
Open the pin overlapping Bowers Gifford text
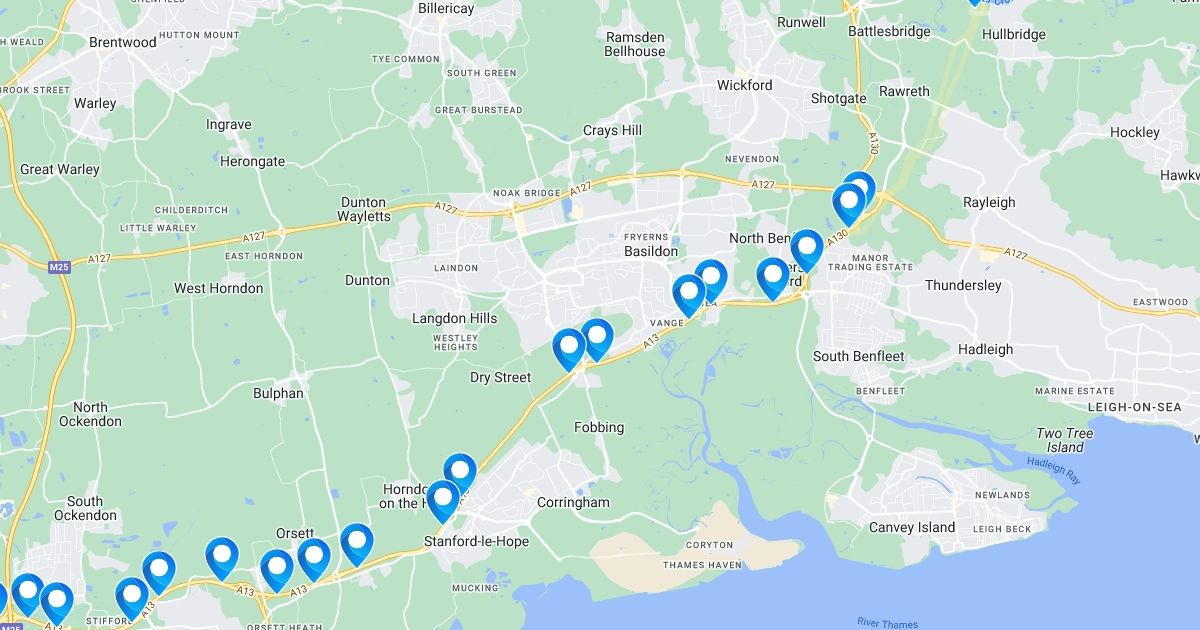pos(774,278)
